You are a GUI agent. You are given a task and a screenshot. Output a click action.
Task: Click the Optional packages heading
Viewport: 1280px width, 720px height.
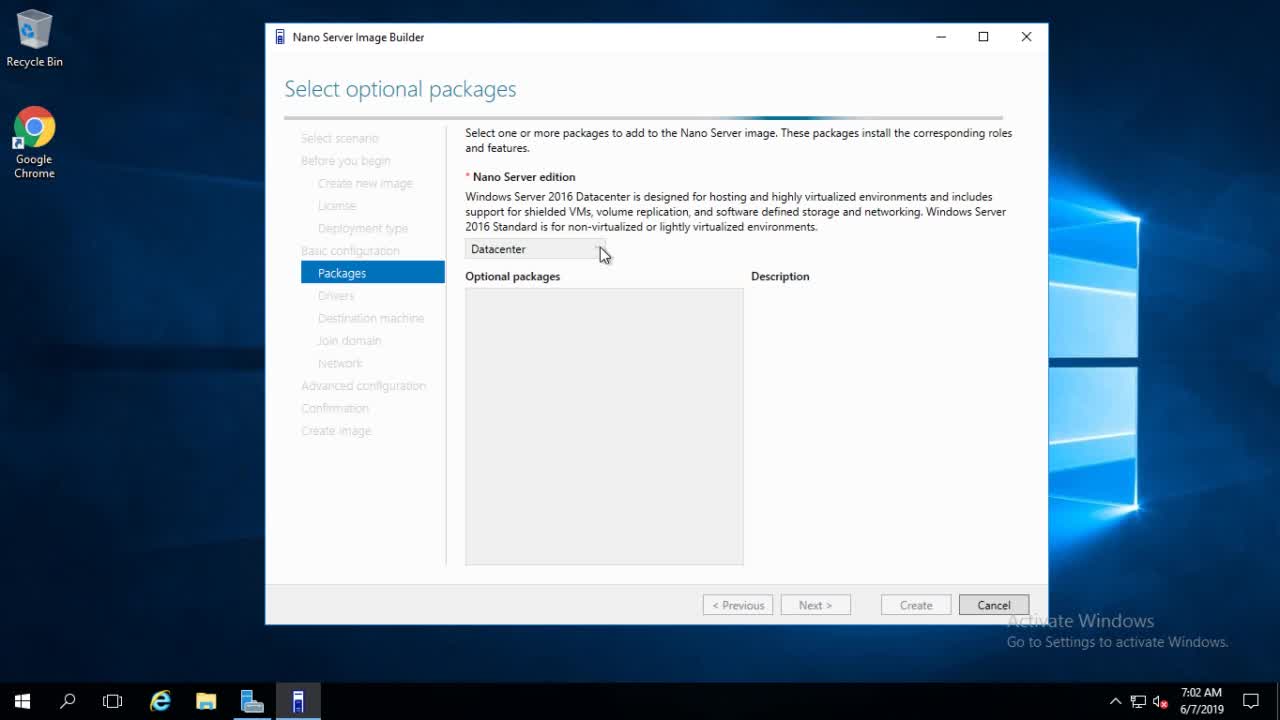coord(512,276)
